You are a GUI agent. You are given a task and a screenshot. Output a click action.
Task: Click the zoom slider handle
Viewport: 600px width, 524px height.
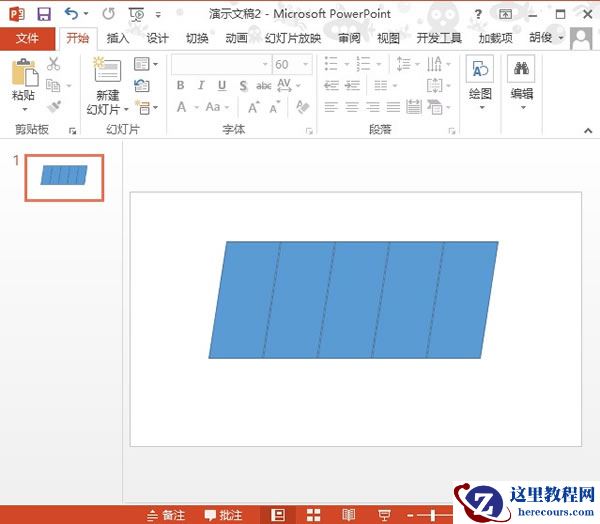433,515
